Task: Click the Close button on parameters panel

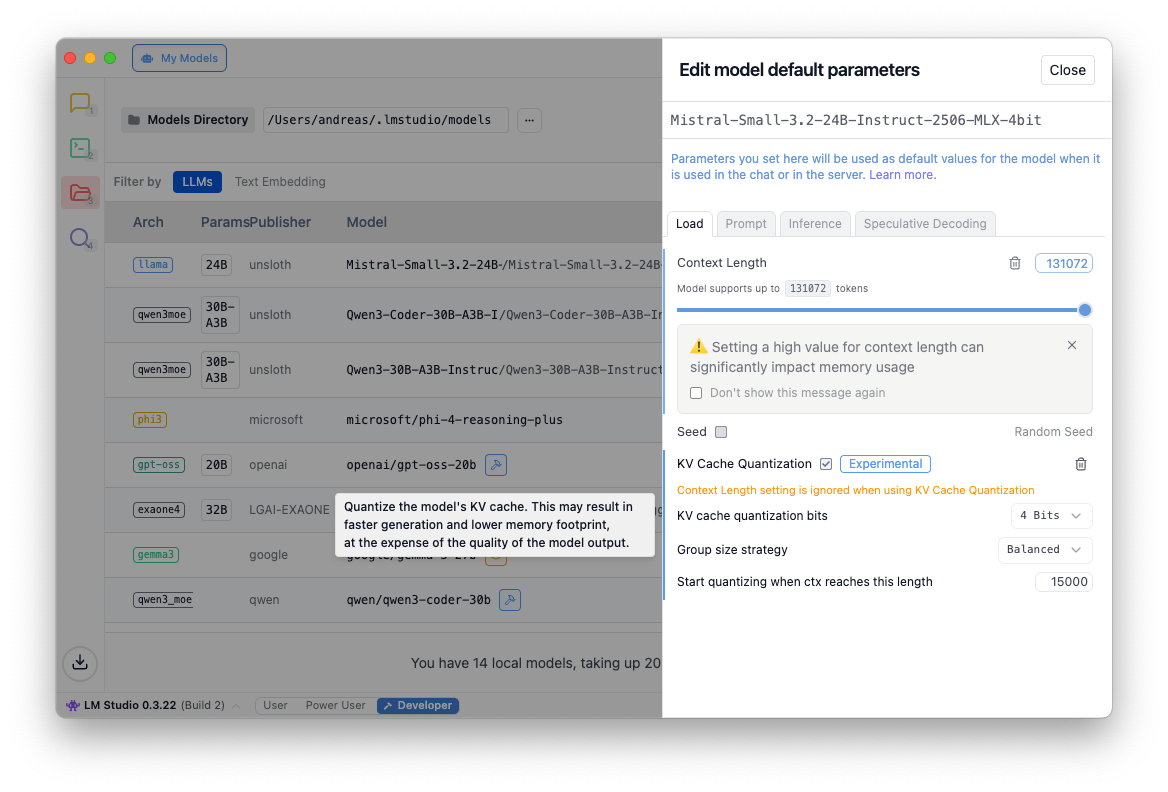Action: (x=1067, y=70)
